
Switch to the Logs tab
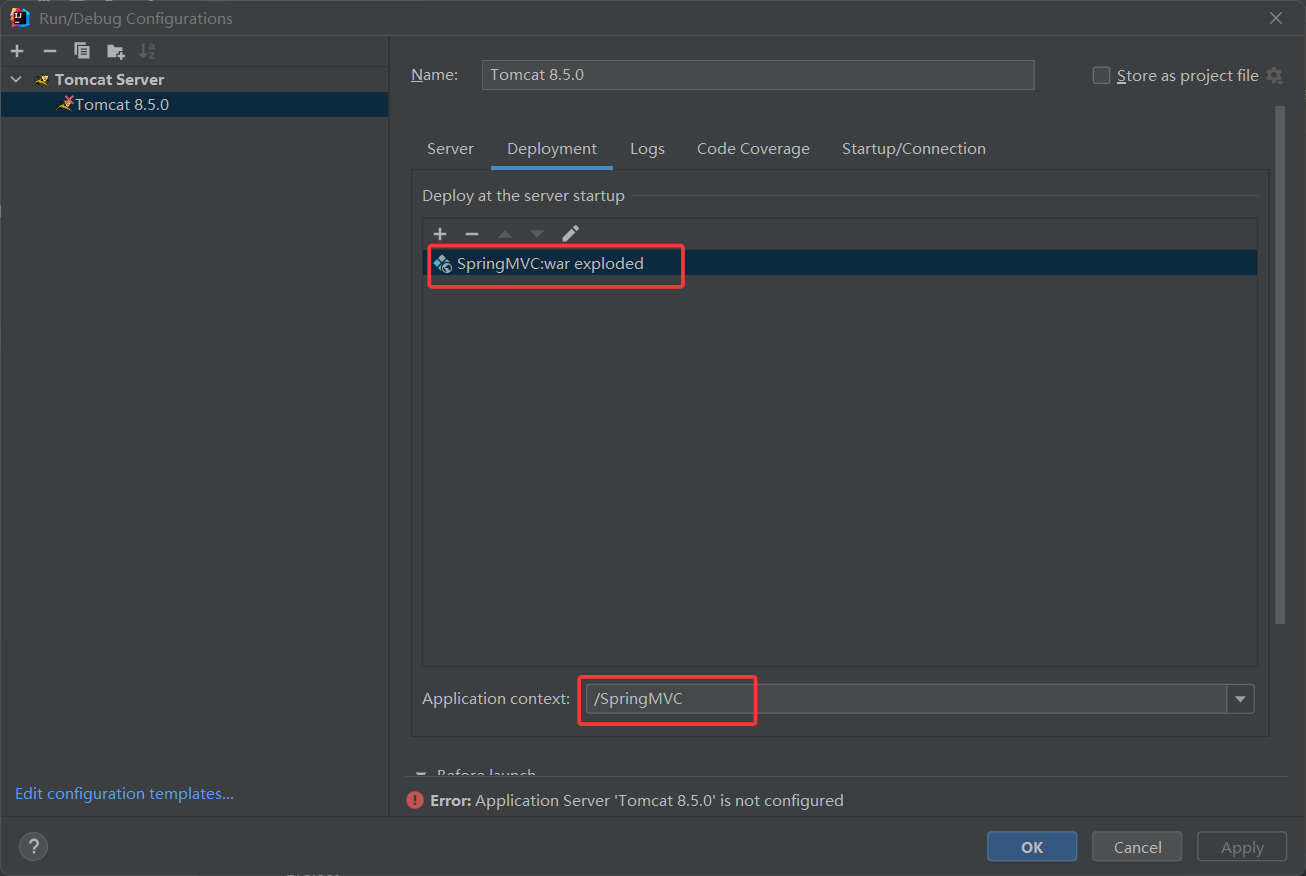pos(647,149)
